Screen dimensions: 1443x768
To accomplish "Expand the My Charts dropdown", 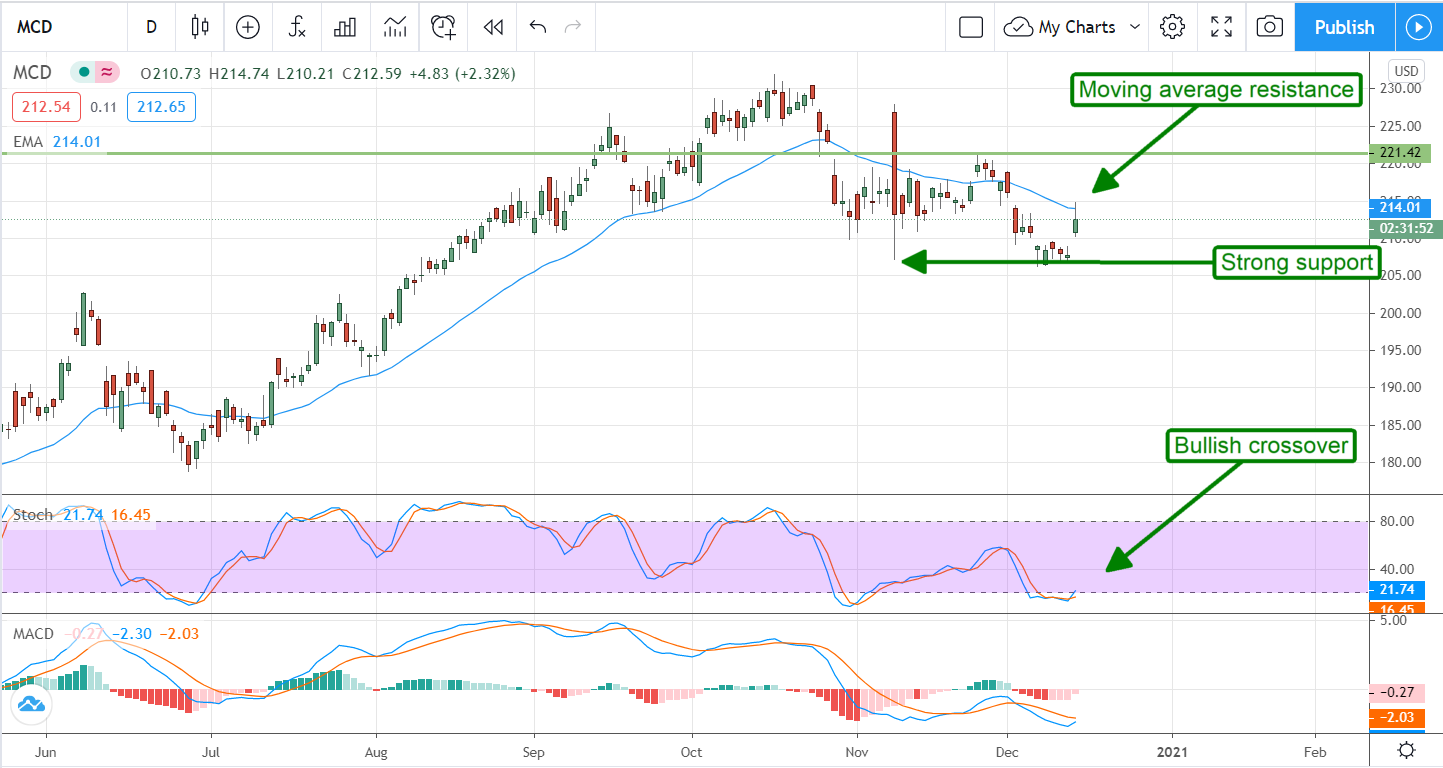I will pos(1074,27).
